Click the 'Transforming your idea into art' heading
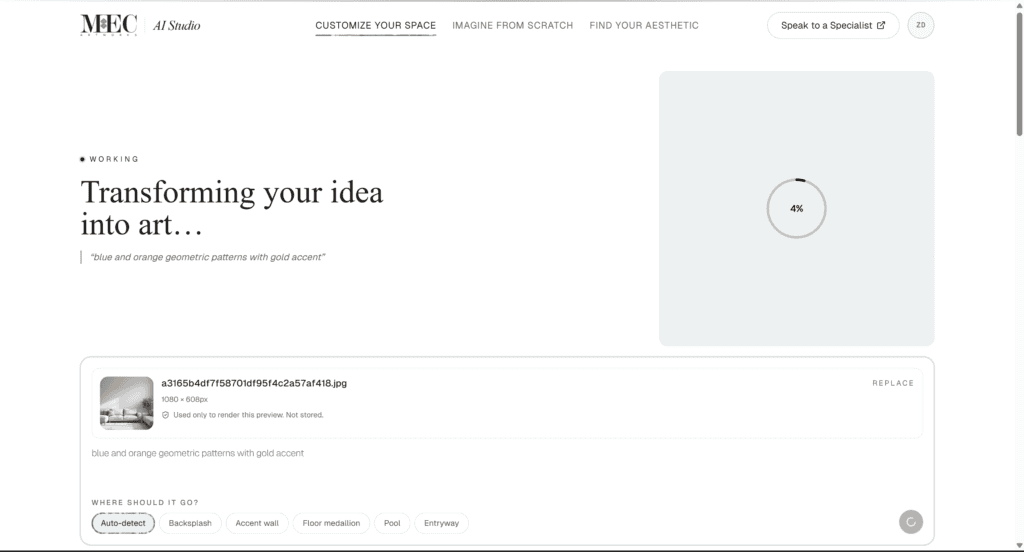This screenshot has height=552, width=1024. pyautogui.click(x=232, y=208)
